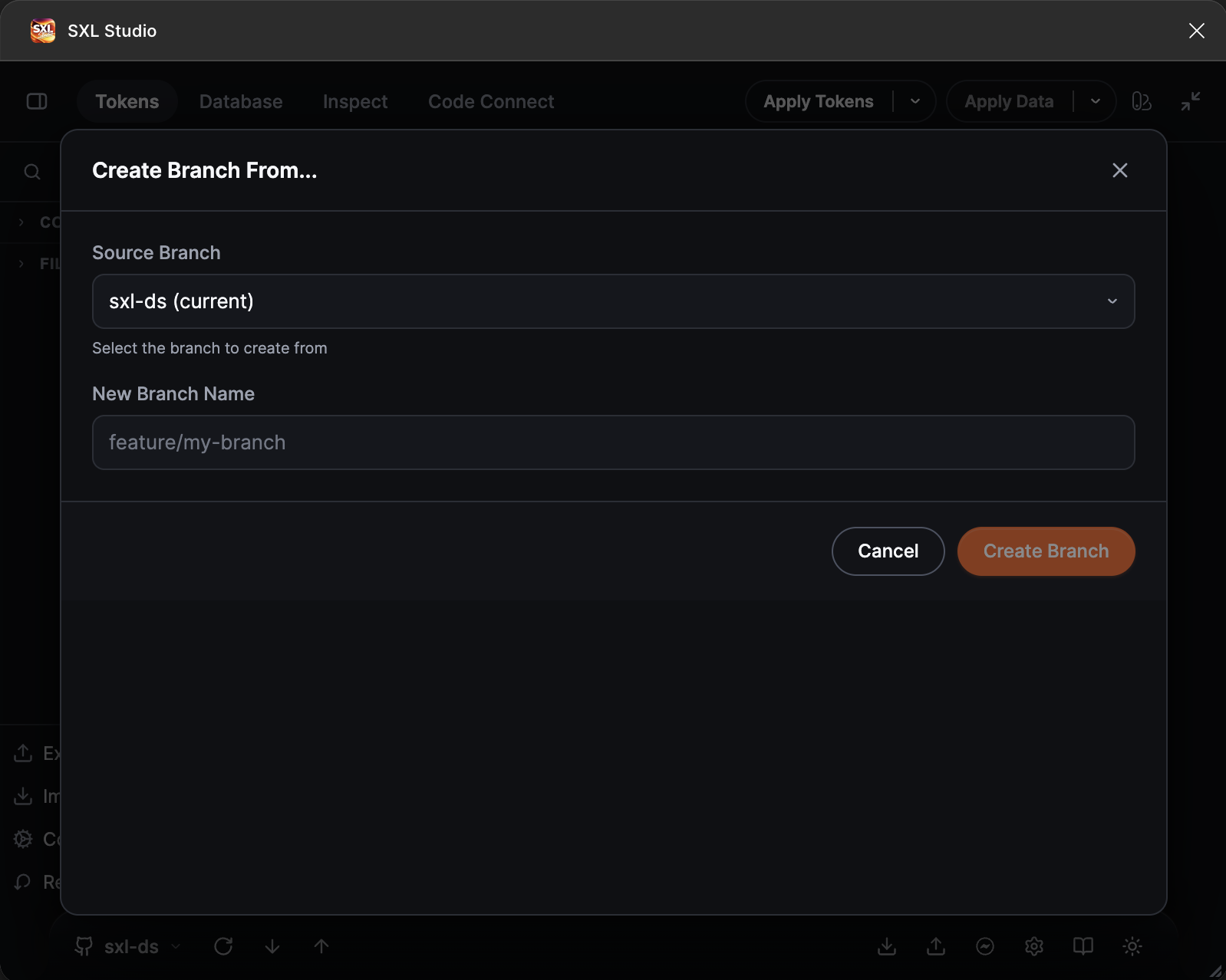
Task: Collapse the plugin window with the minimize arrows
Action: 1191,101
